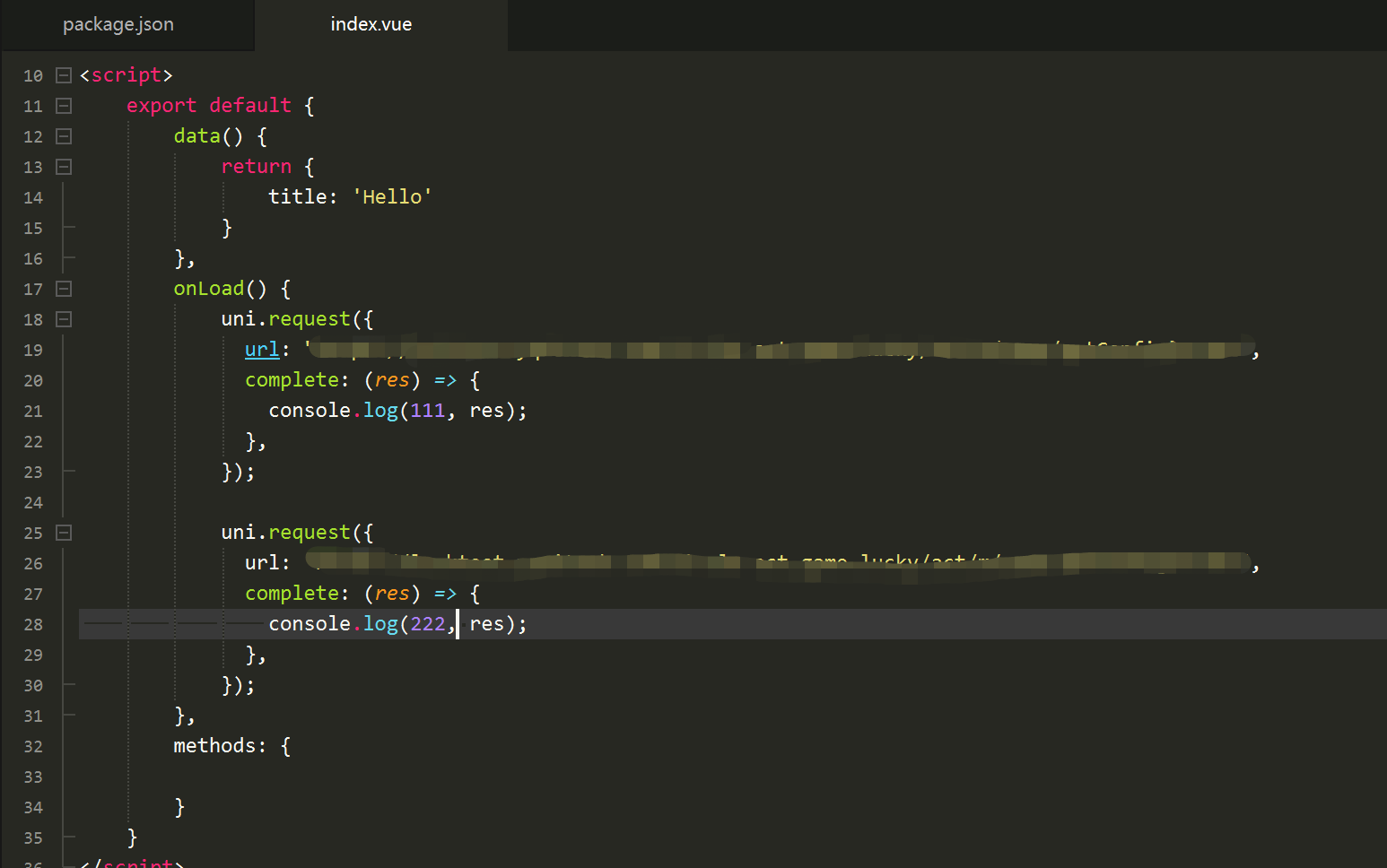Click number 222 in console.log
This screenshot has width=1387, height=868.
[427, 624]
